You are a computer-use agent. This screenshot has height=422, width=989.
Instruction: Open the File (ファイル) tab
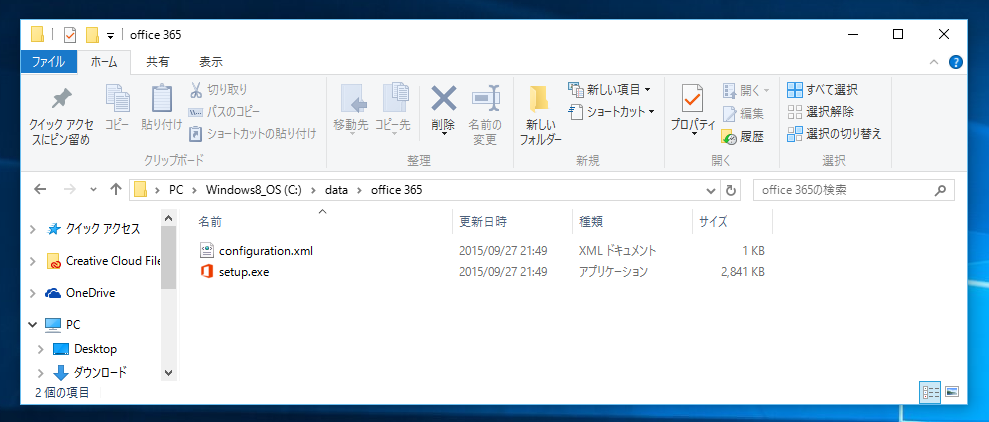point(48,62)
